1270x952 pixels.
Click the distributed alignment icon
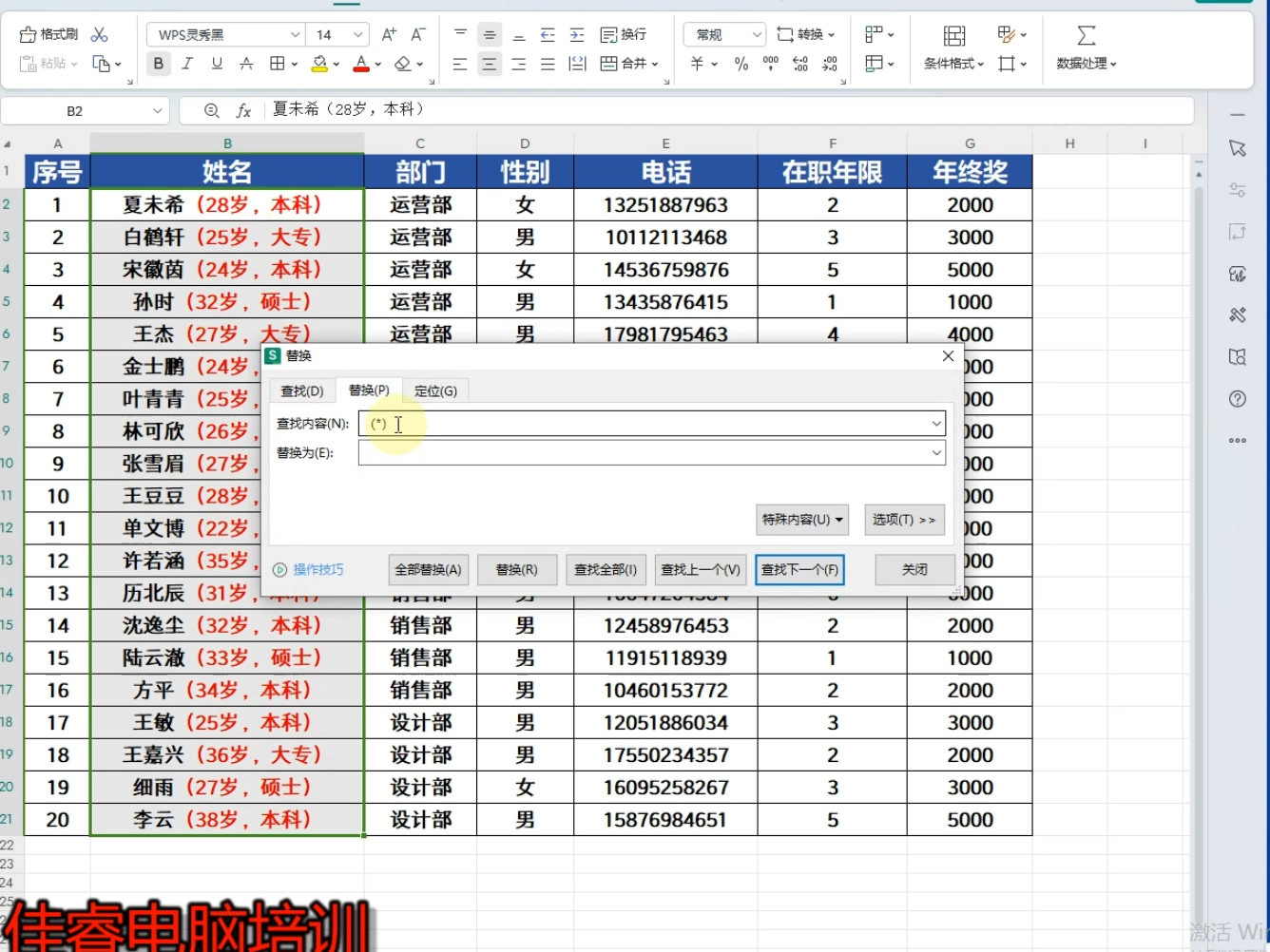tap(577, 64)
